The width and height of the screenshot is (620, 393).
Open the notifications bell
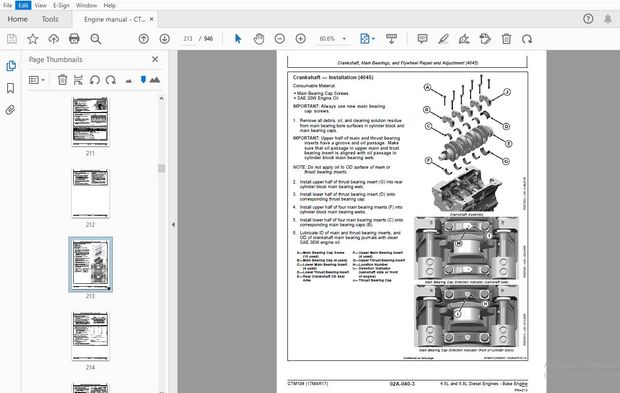click(x=608, y=19)
